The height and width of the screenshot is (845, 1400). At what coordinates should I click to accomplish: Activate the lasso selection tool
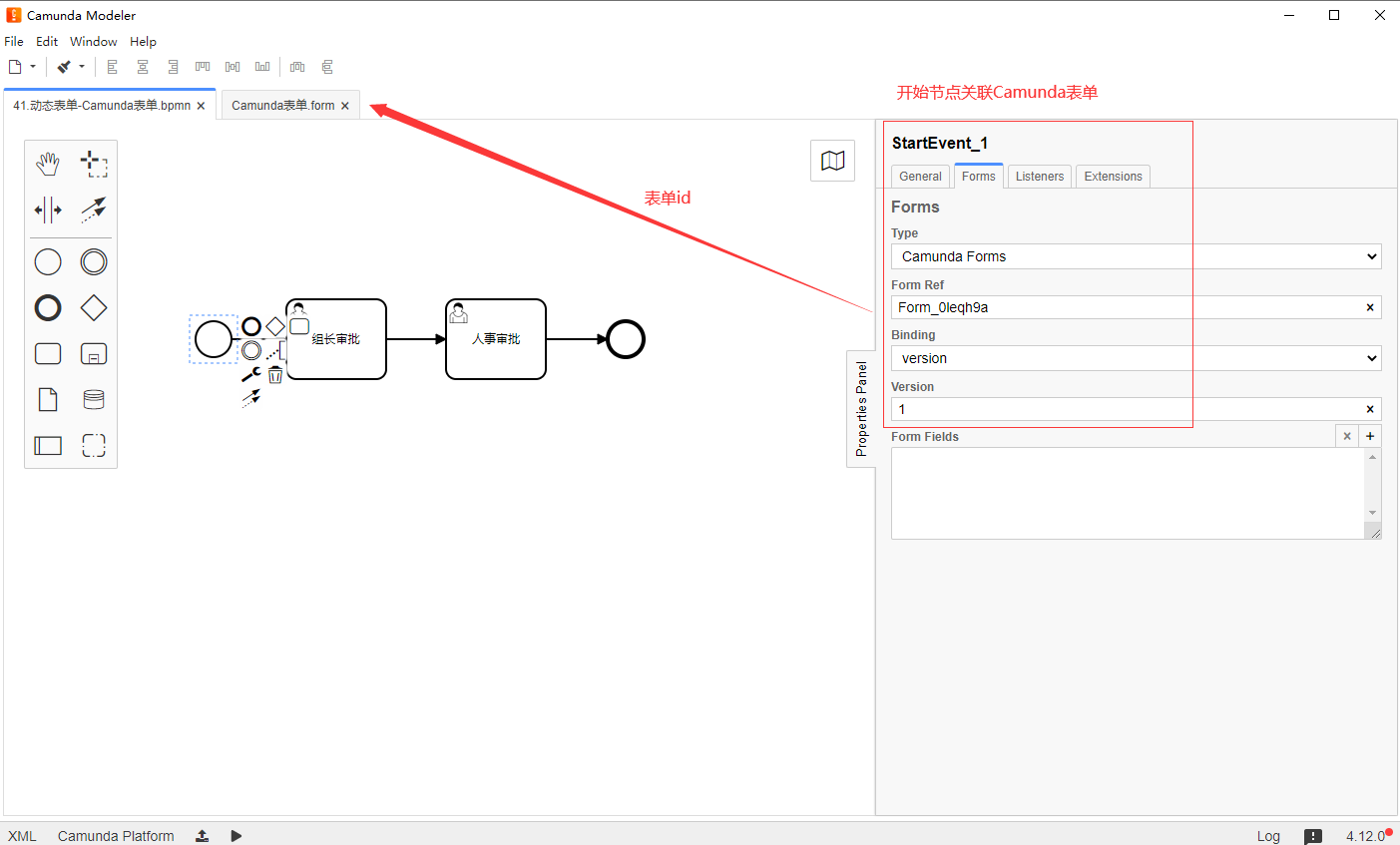(94, 164)
